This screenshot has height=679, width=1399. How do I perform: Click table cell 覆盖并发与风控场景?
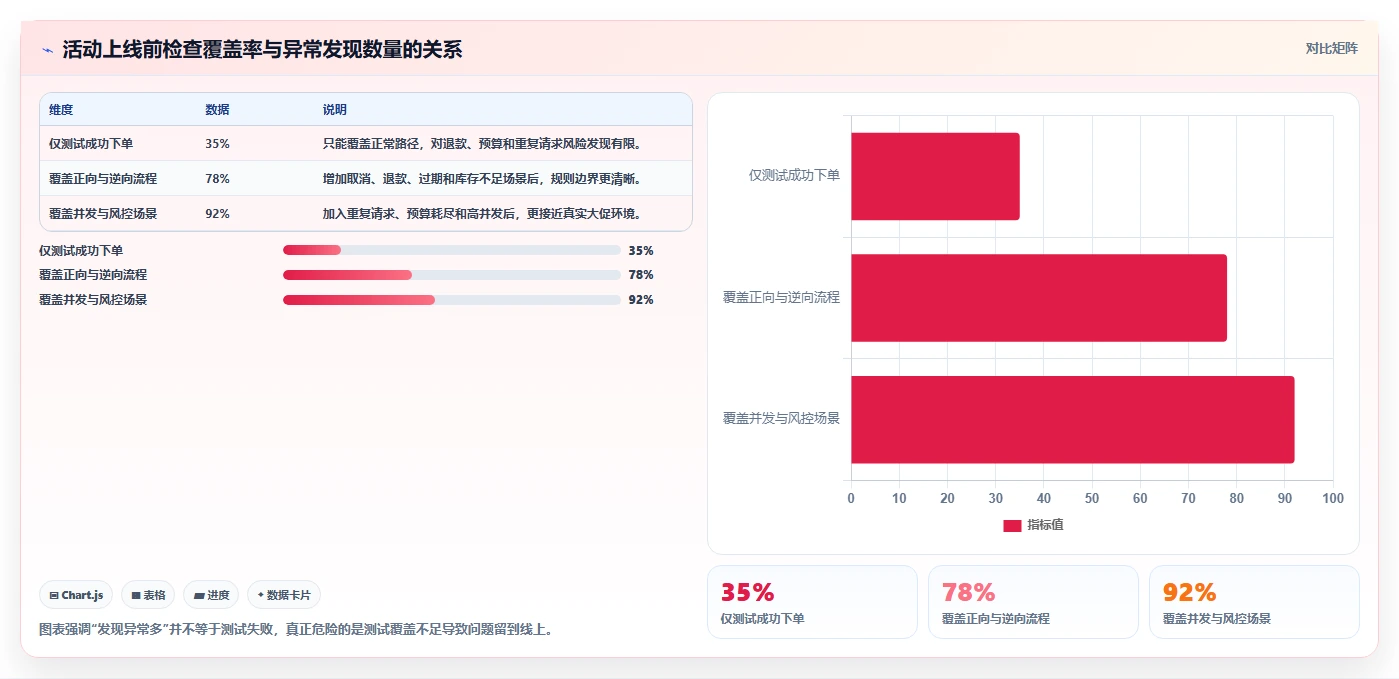(x=103, y=213)
